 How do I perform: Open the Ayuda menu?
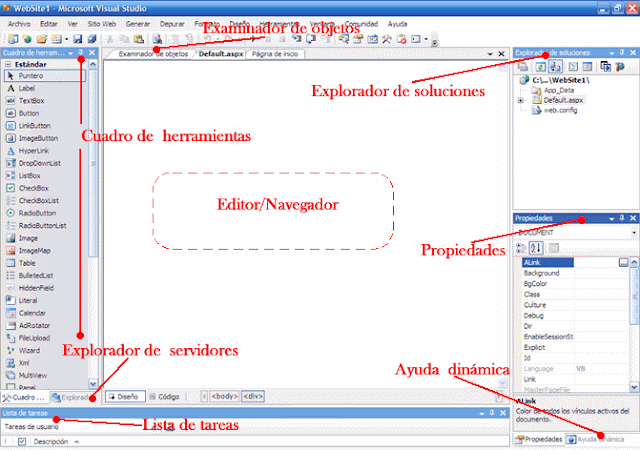397,24
